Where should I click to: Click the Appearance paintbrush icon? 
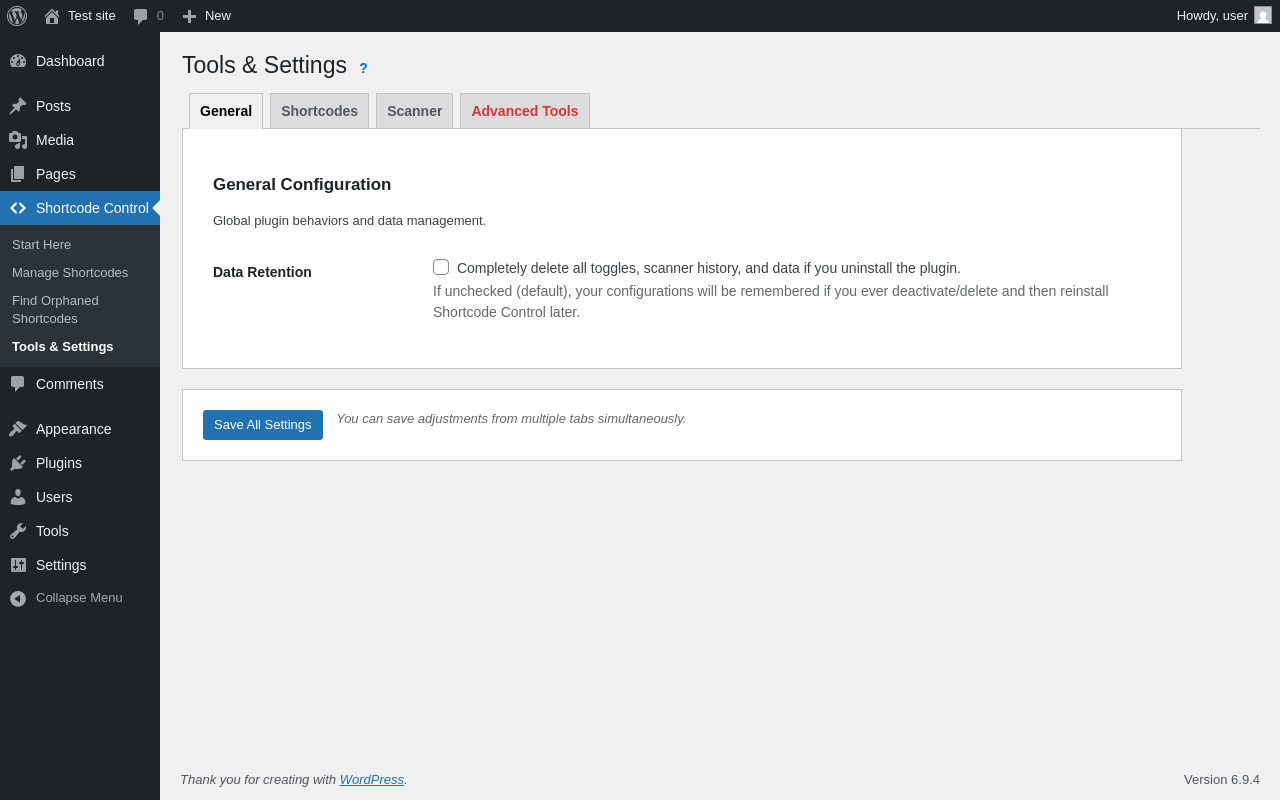(18, 429)
